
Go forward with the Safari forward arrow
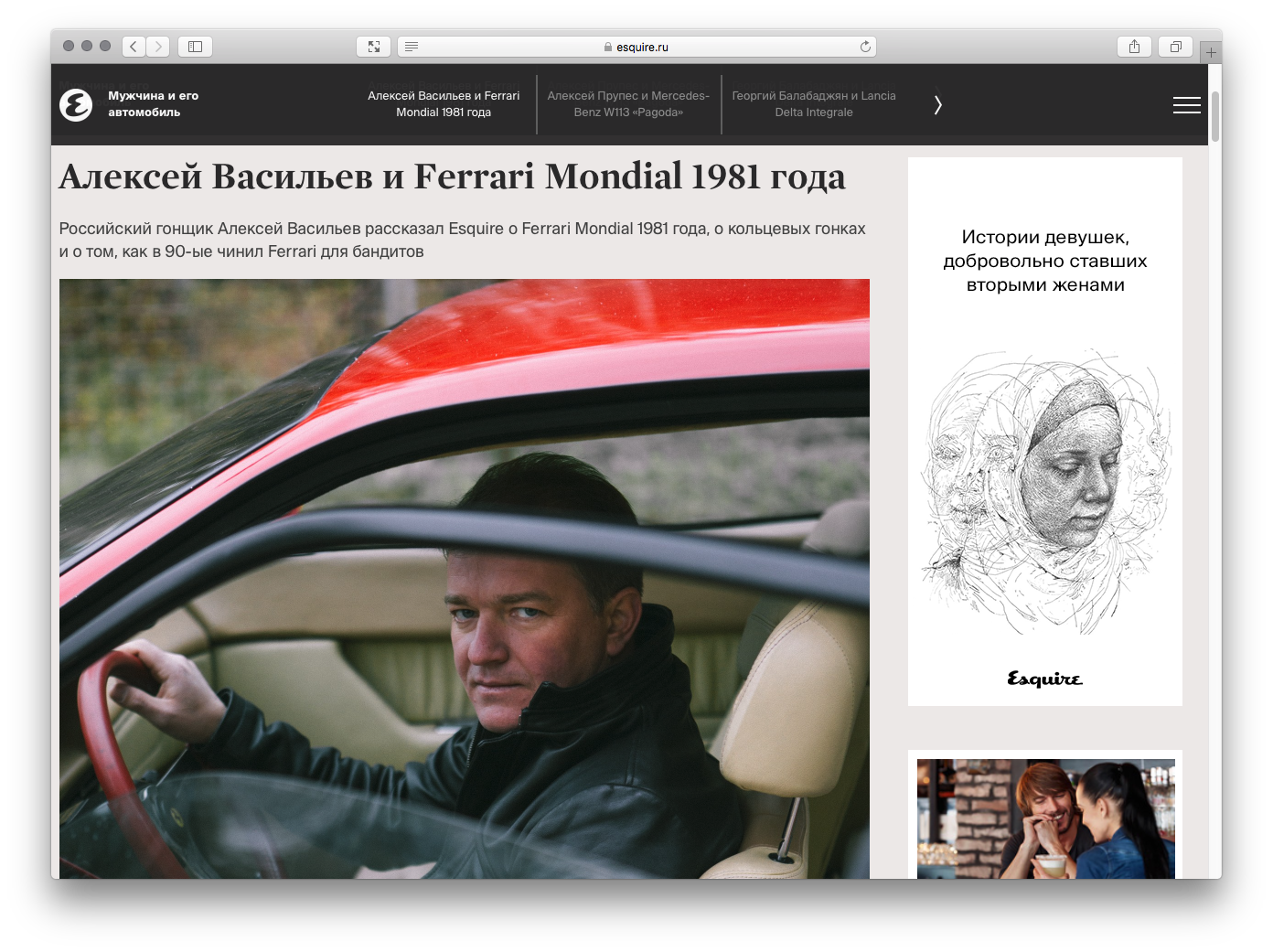point(158,47)
